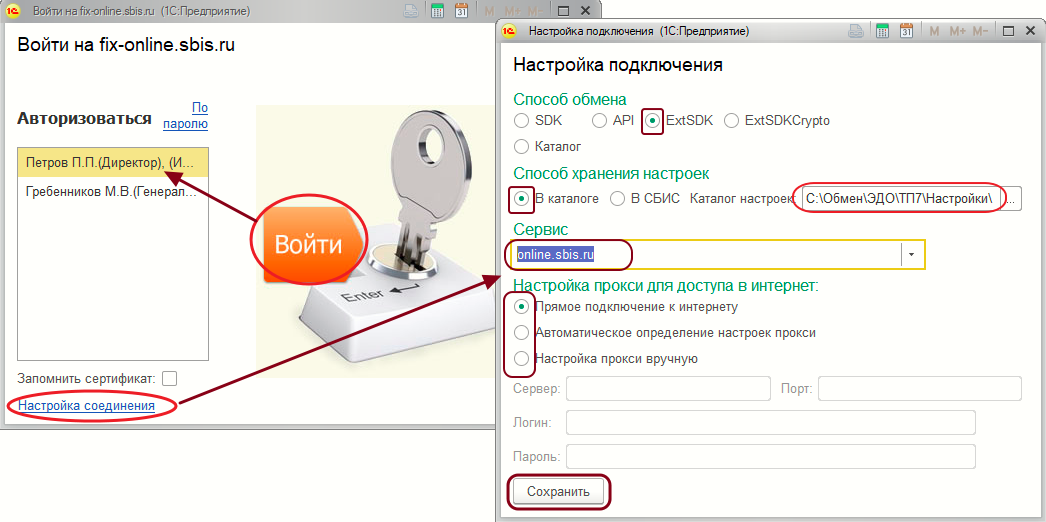Open calculator in Настройка подключения title bar
Screen dimensions: 1046x522
tap(882, 31)
